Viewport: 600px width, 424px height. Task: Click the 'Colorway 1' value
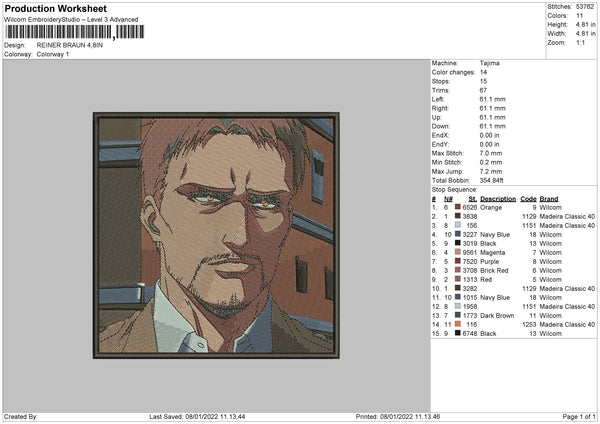[x=53, y=54]
